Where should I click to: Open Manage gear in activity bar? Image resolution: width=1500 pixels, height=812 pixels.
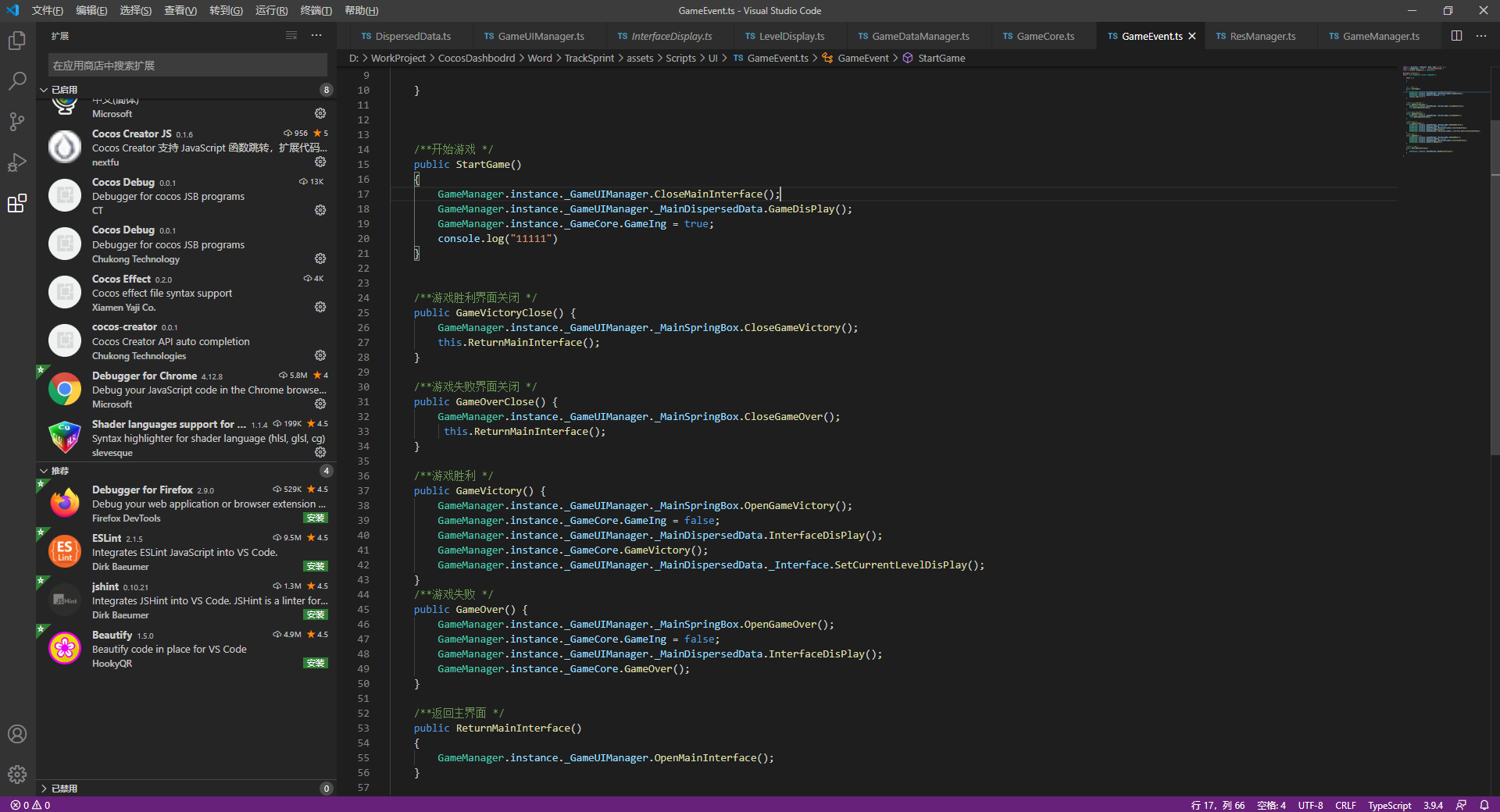point(17,775)
